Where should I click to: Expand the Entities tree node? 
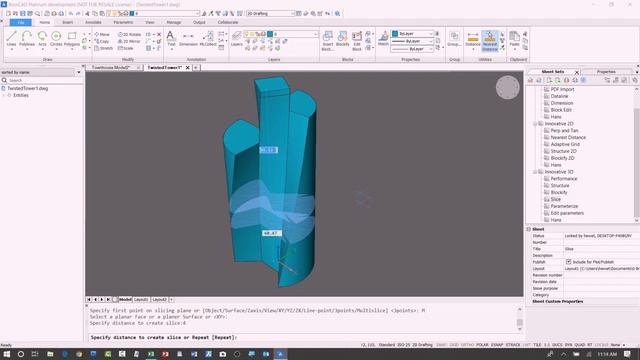[4, 95]
